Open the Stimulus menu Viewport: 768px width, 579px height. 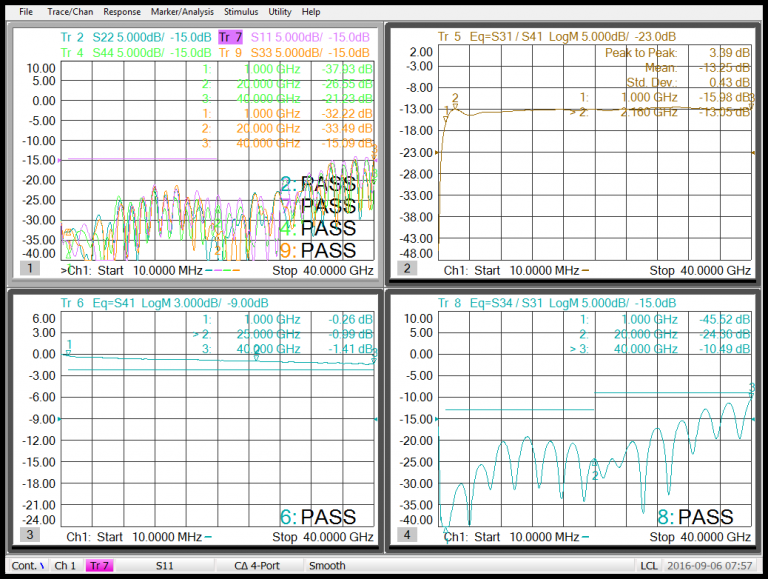pyautogui.click(x=241, y=12)
